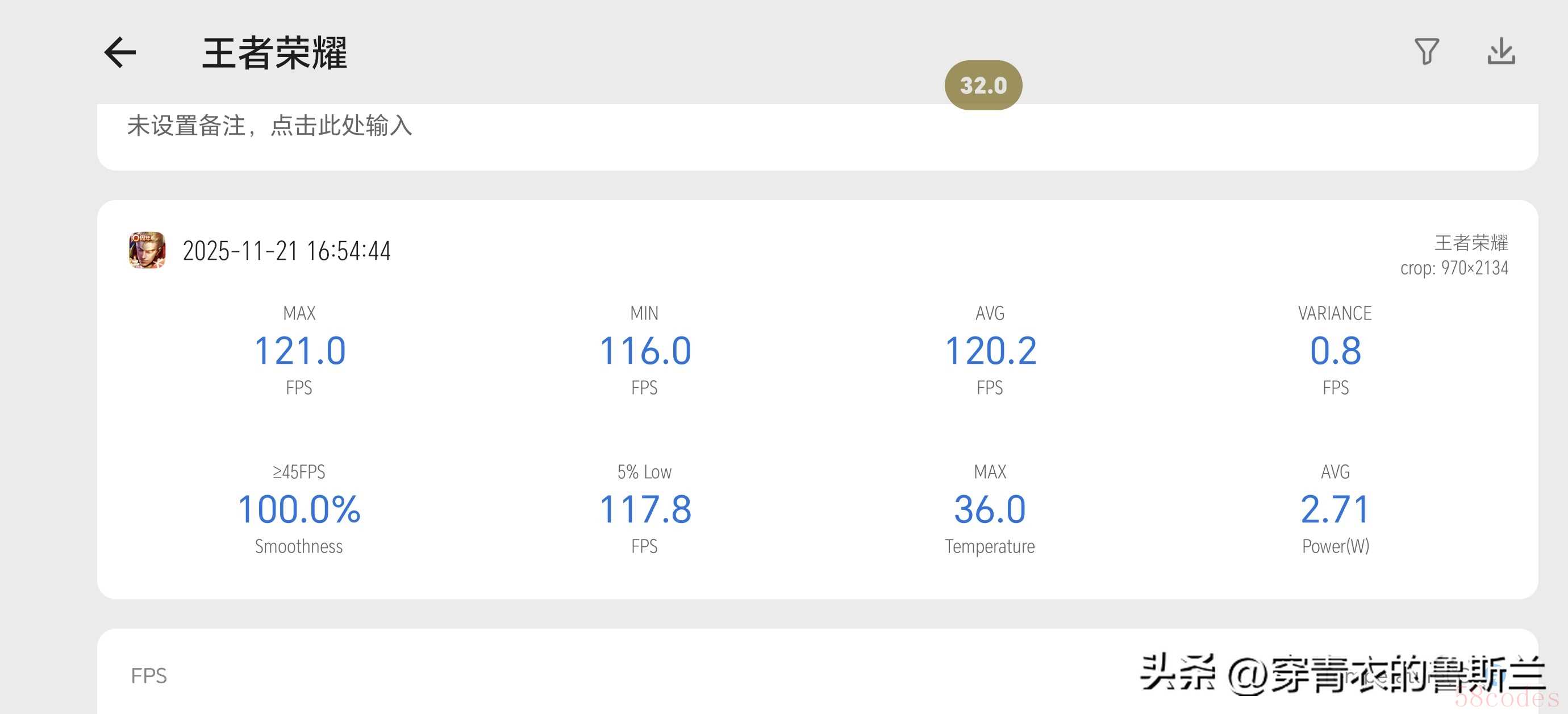Select the 100.0% Smoothness value
Image resolution: width=1568 pixels, height=714 pixels.
point(299,509)
